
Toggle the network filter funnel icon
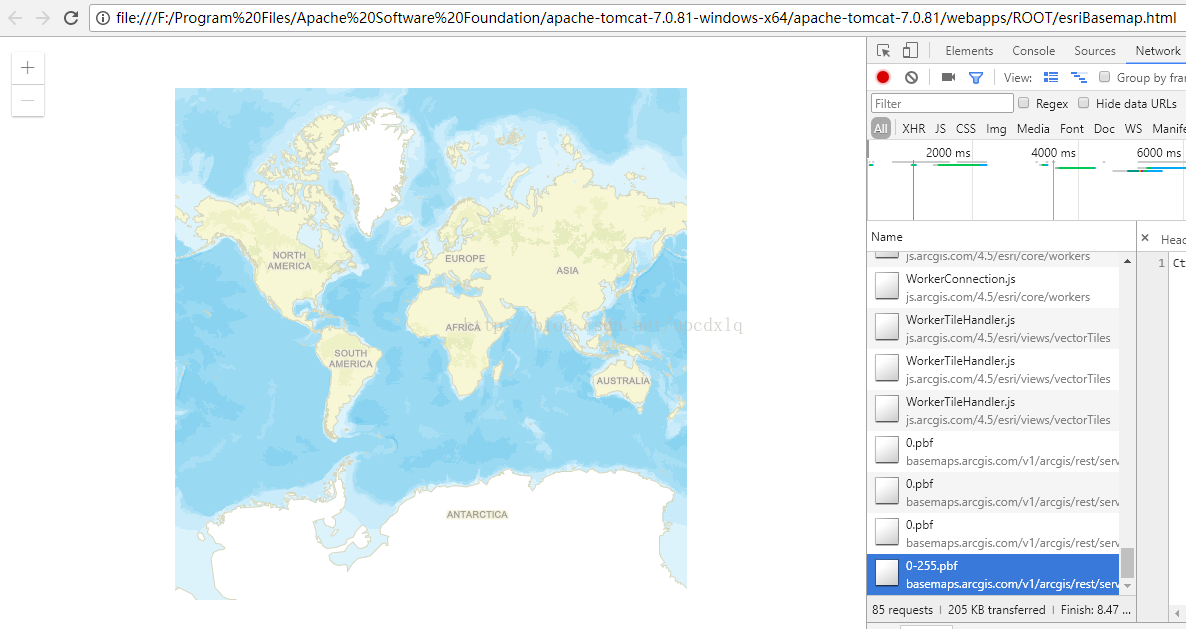point(976,77)
